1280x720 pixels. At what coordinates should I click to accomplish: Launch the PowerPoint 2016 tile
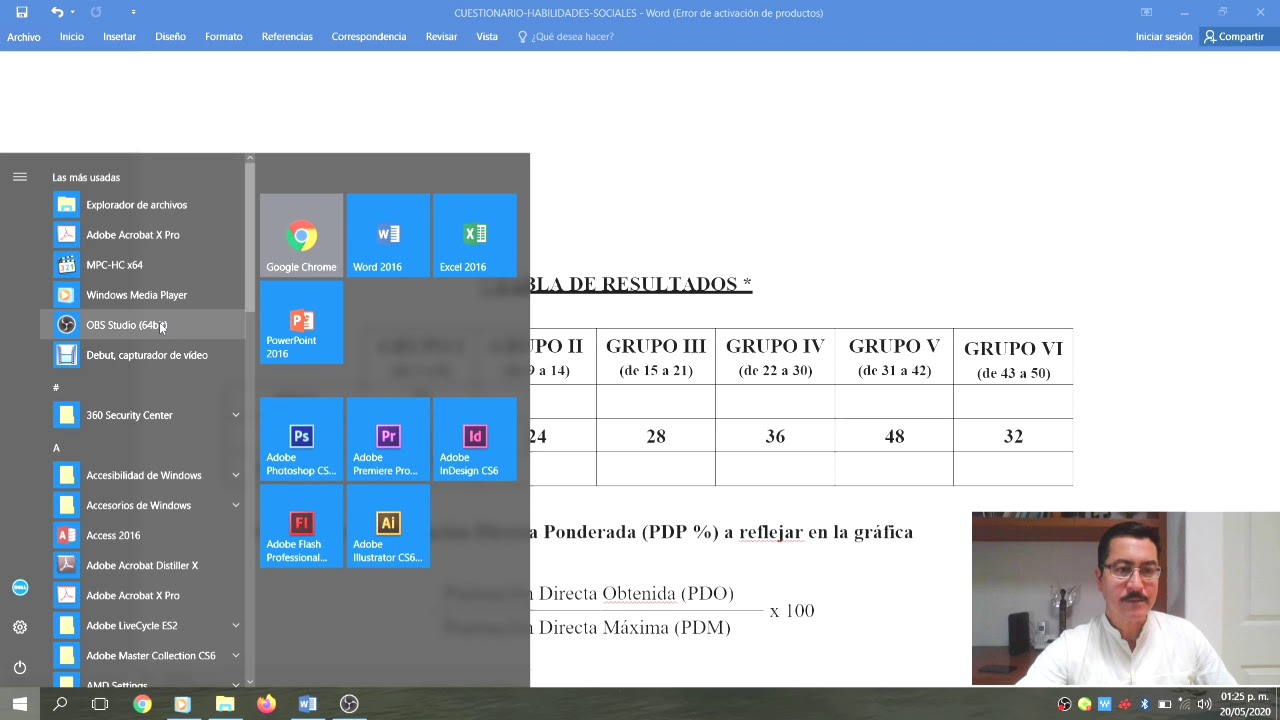[301, 323]
